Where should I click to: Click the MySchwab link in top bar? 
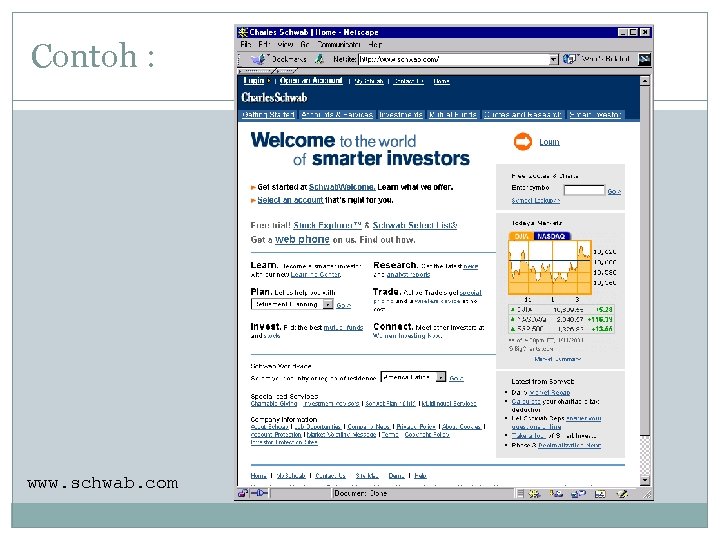(369, 81)
